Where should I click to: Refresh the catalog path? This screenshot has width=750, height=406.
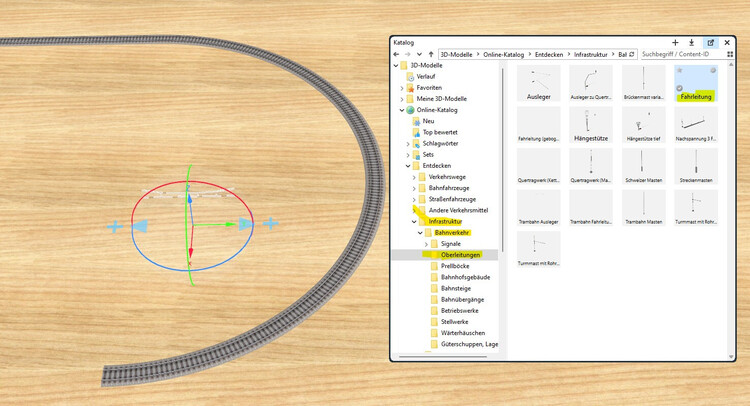(632, 55)
